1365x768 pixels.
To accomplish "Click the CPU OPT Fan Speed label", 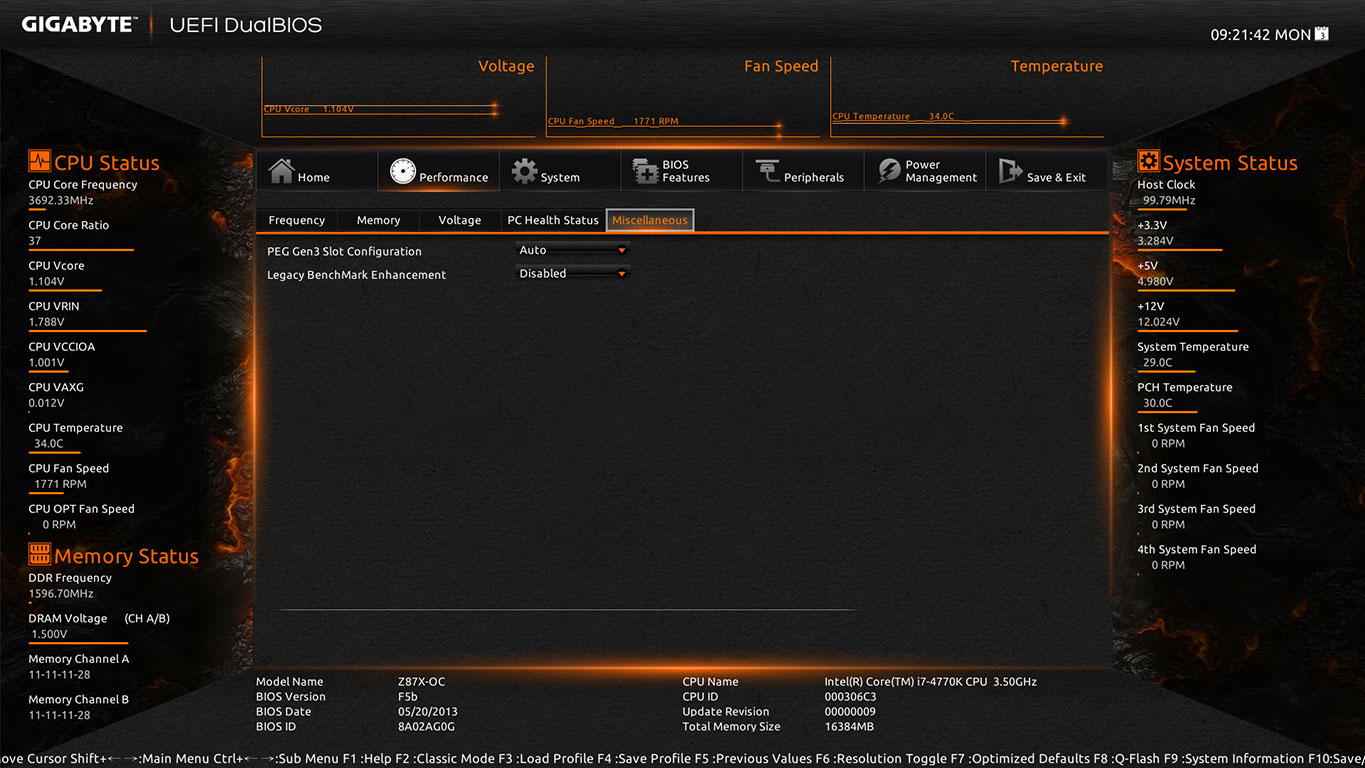I will pyautogui.click(x=81, y=509).
